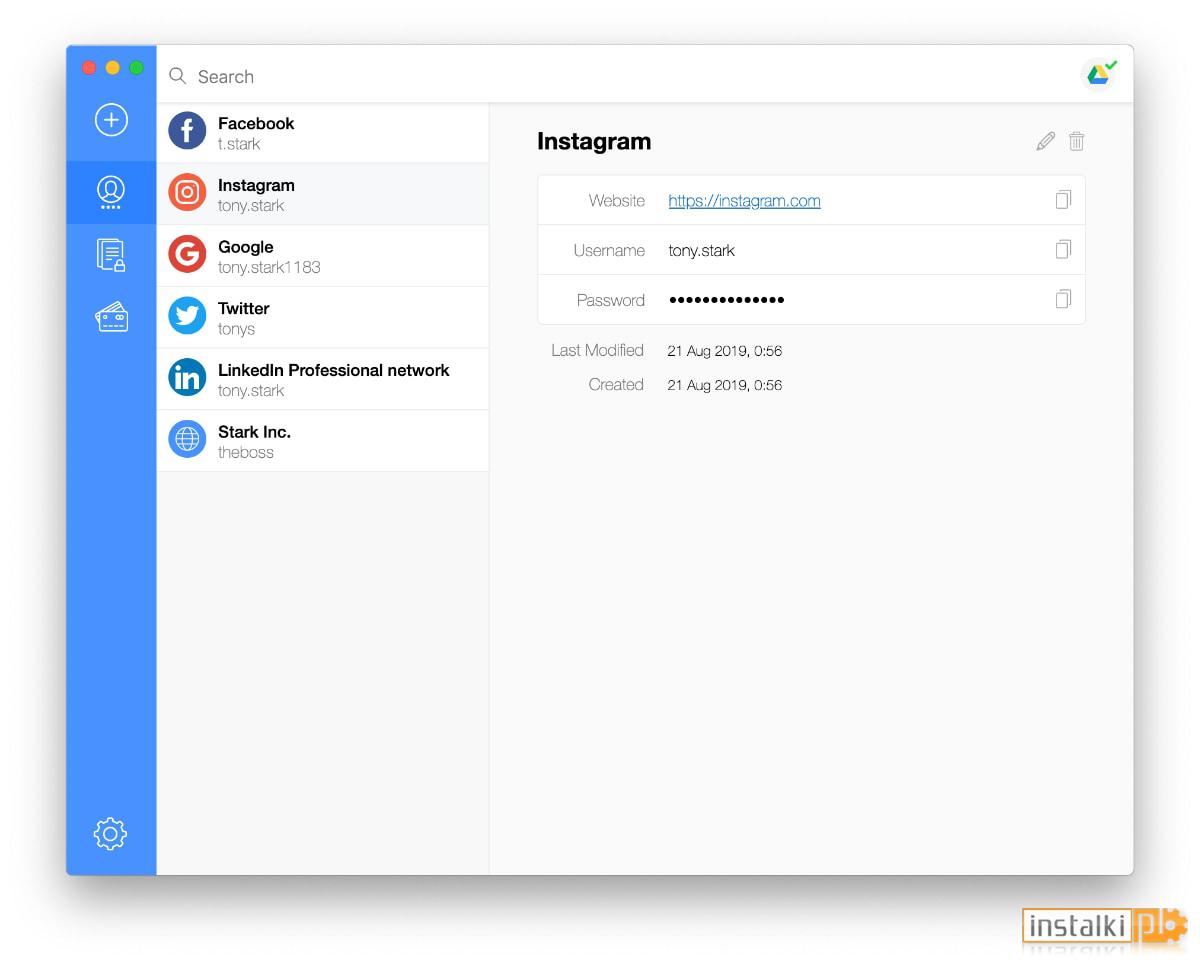Open the https://instagram.com link
This screenshot has width=1200, height=963.
coord(744,201)
